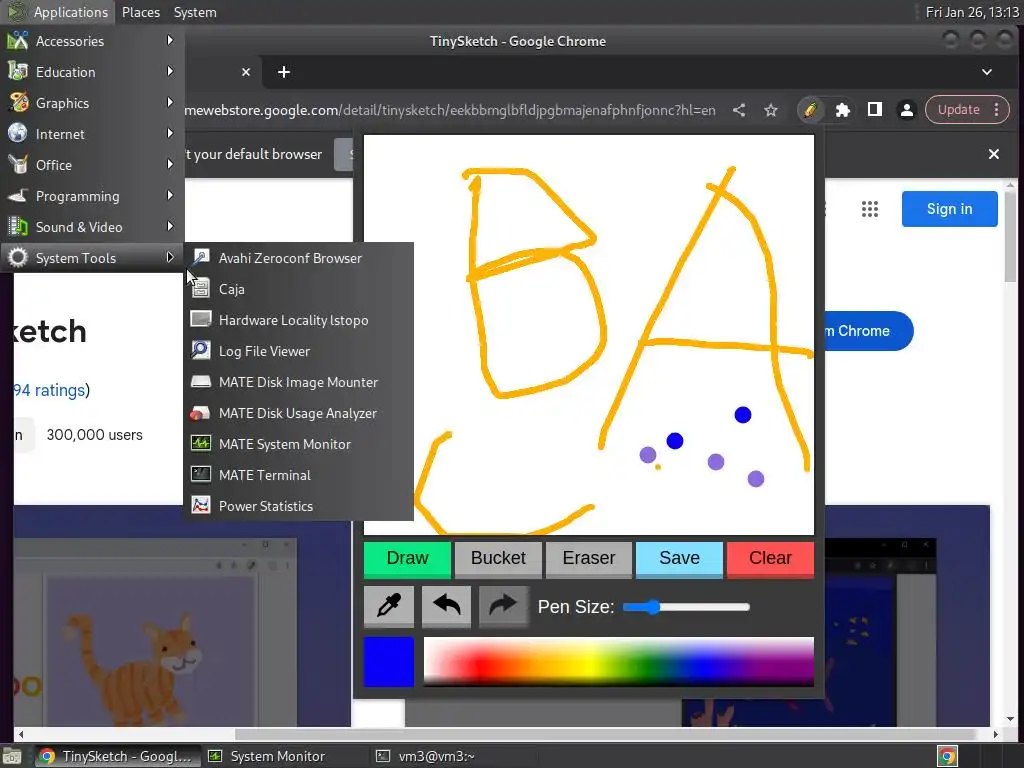
Task: Launch MATE Disk Image Mounter
Action: coord(299,382)
